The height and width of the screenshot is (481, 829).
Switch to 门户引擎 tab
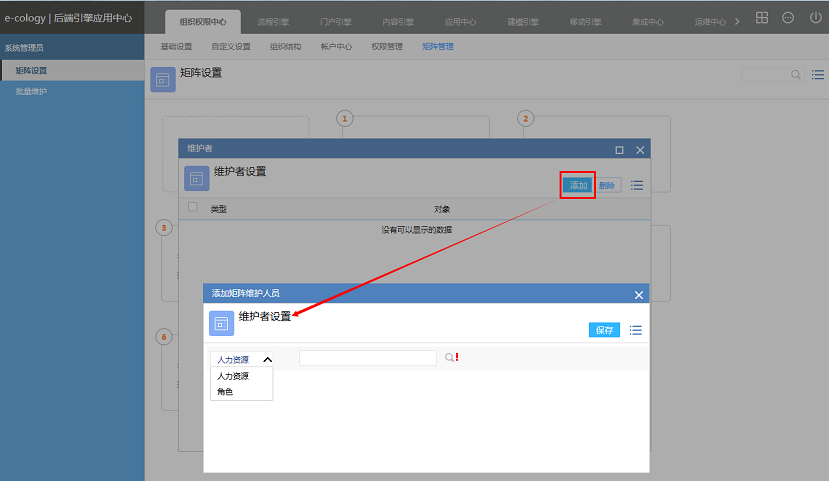(x=336, y=22)
